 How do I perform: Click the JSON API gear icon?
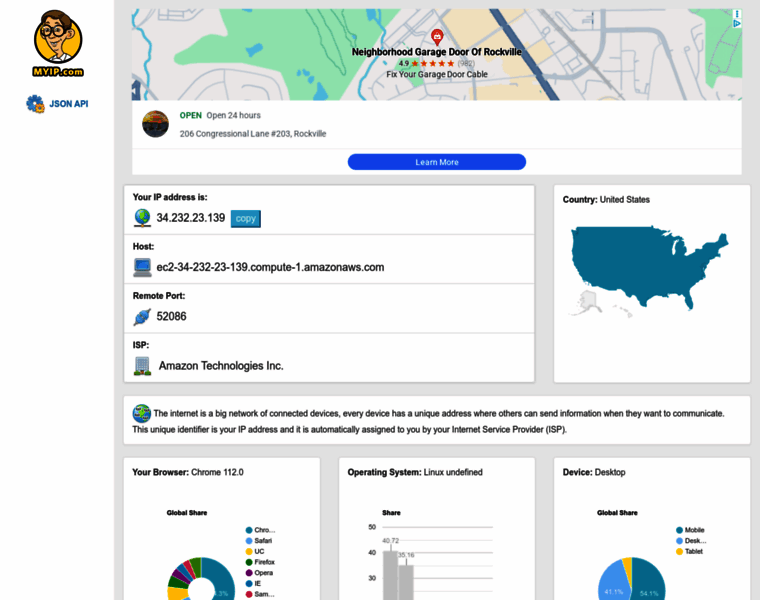35,104
